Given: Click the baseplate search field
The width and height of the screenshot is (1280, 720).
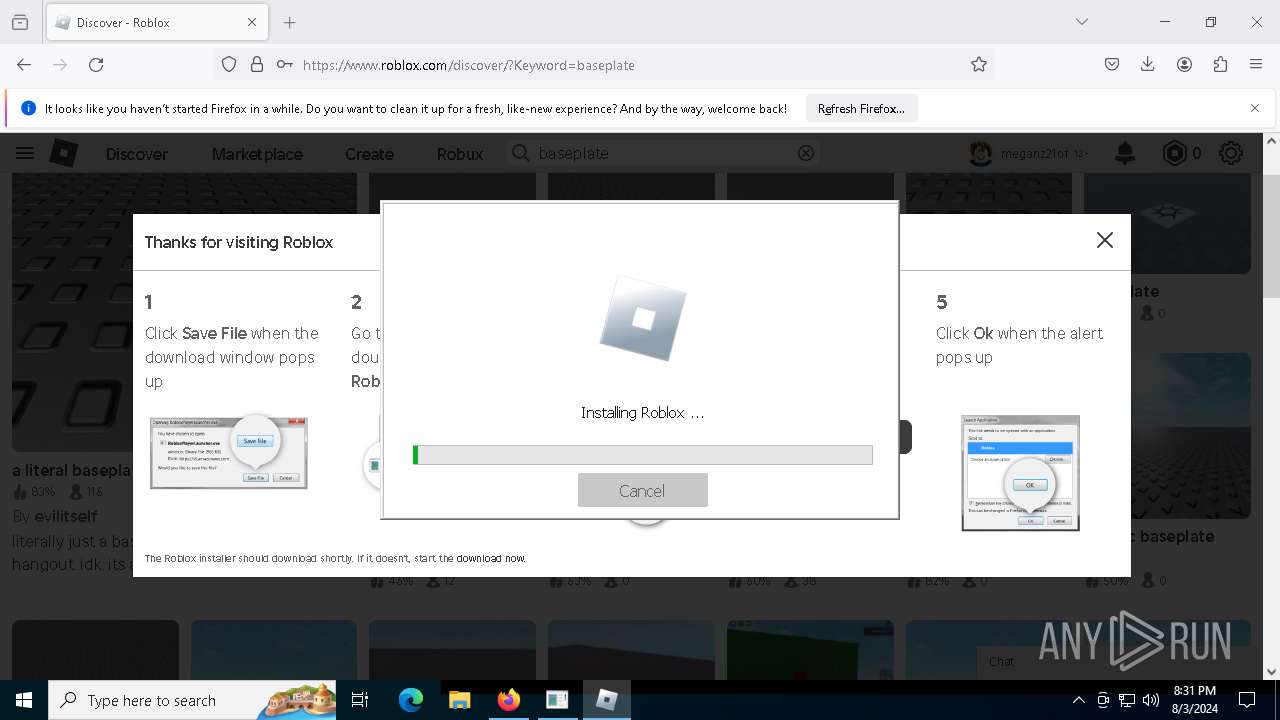Looking at the screenshot, I should click(x=664, y=153).
